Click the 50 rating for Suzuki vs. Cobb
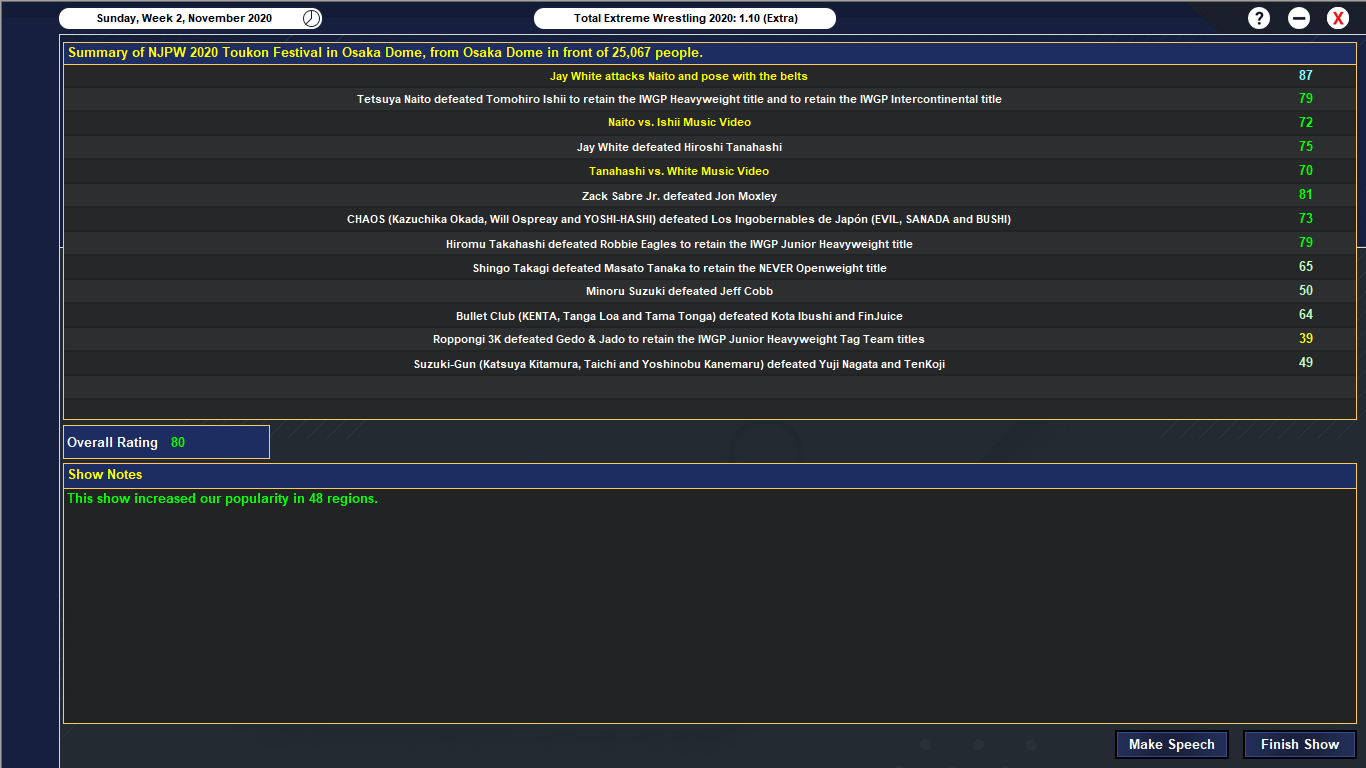This screenshot has width=1366, height=768. [x=1306, y=291]
